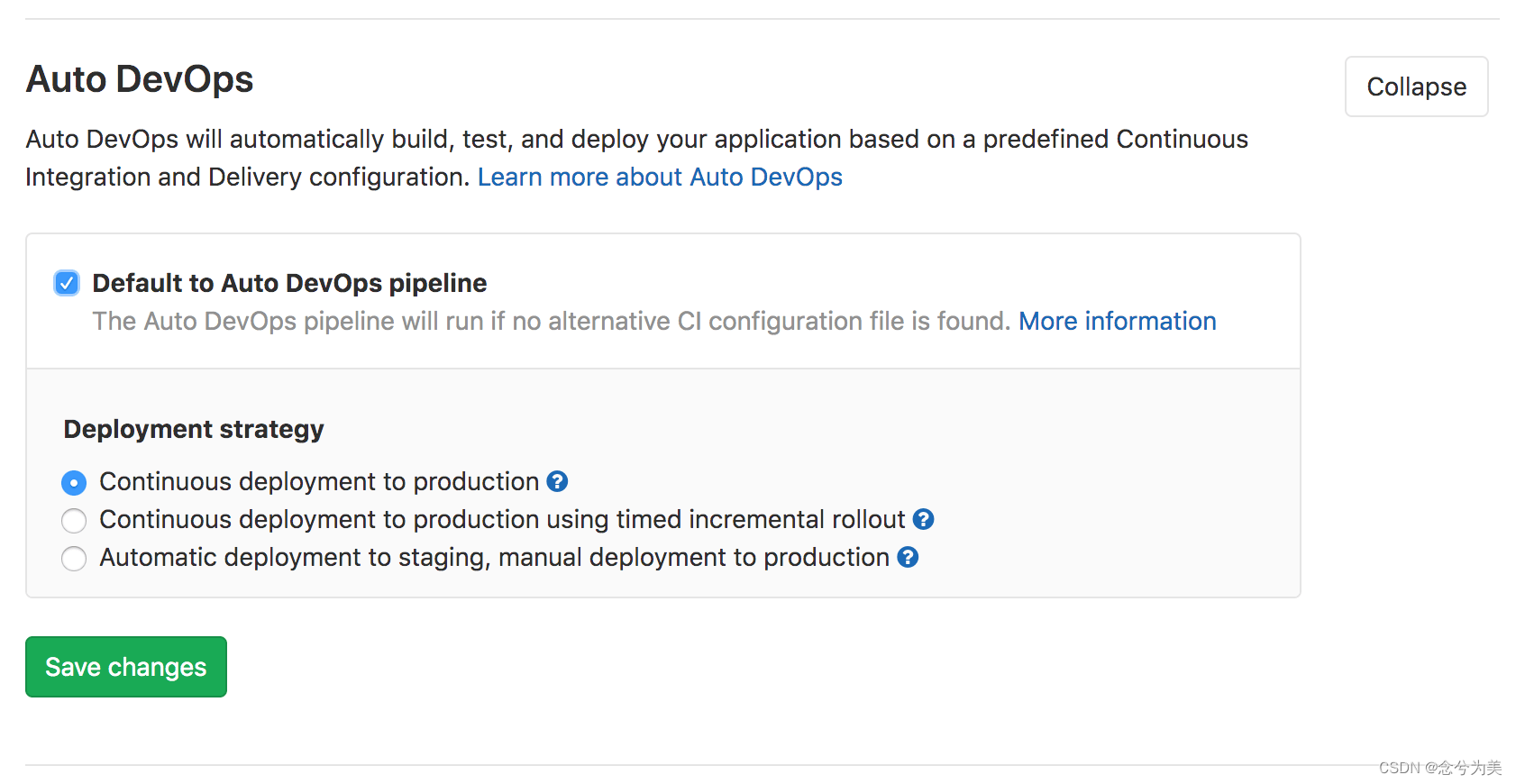The image size is (1516, 784).
Task: Follow the More information link
Action: 1118,321
